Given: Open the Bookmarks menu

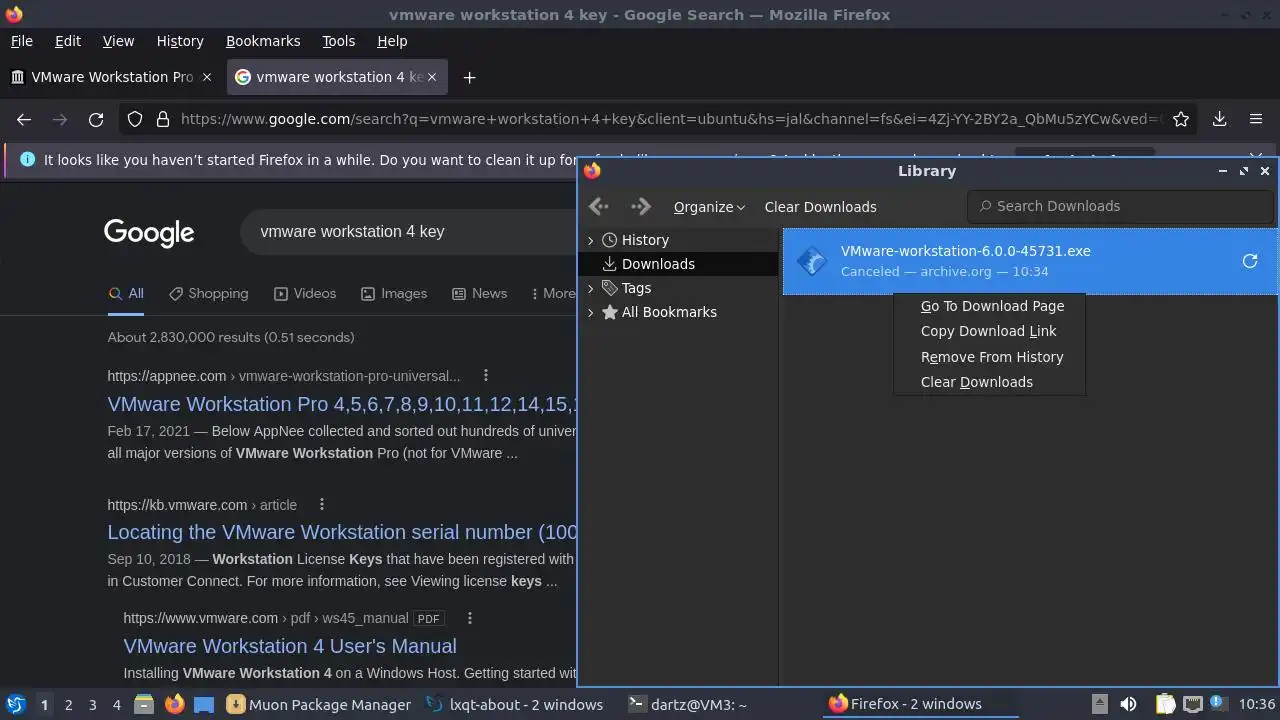Looking at the screenshot, I should [x=263, y=41].
